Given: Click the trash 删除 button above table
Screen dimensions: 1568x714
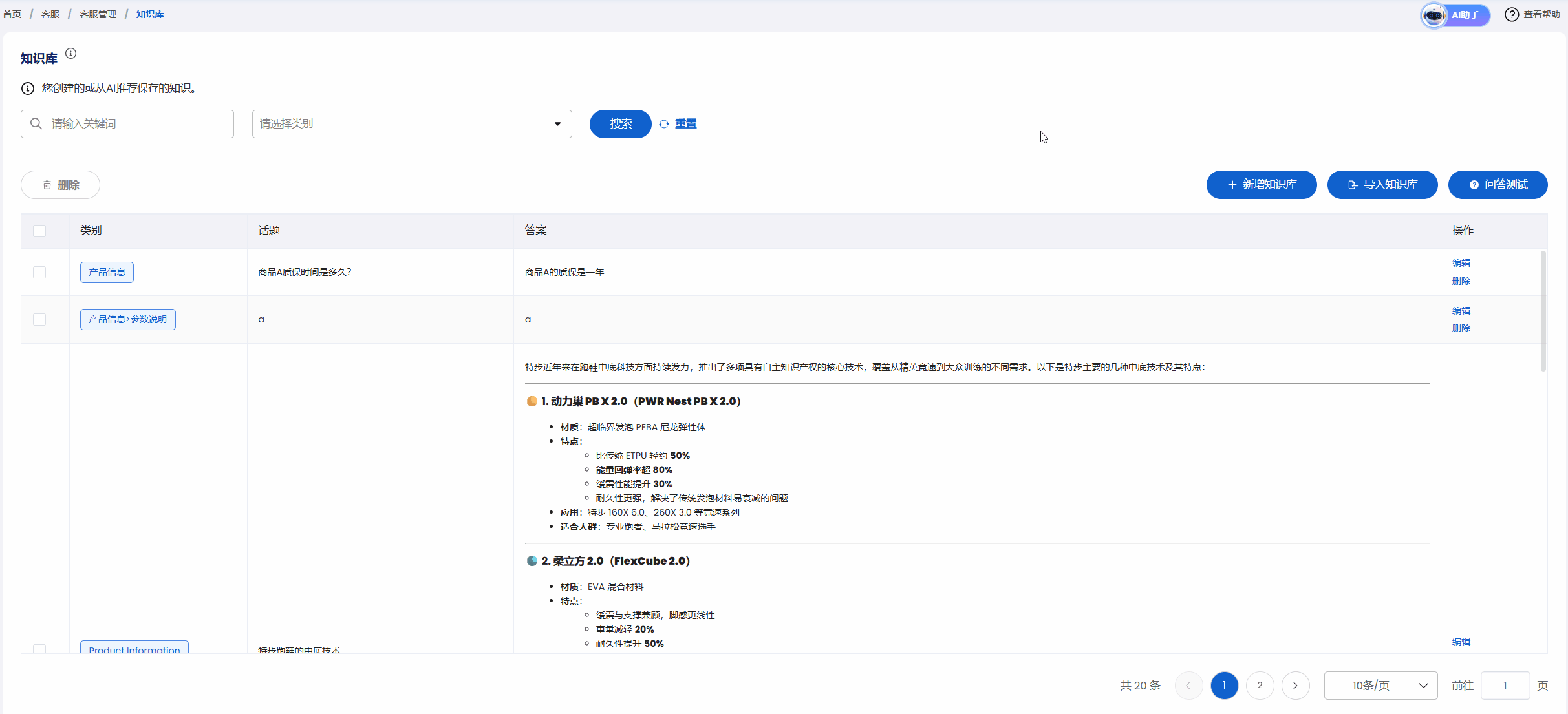Looking at the screenshot, I should (60, 185).
